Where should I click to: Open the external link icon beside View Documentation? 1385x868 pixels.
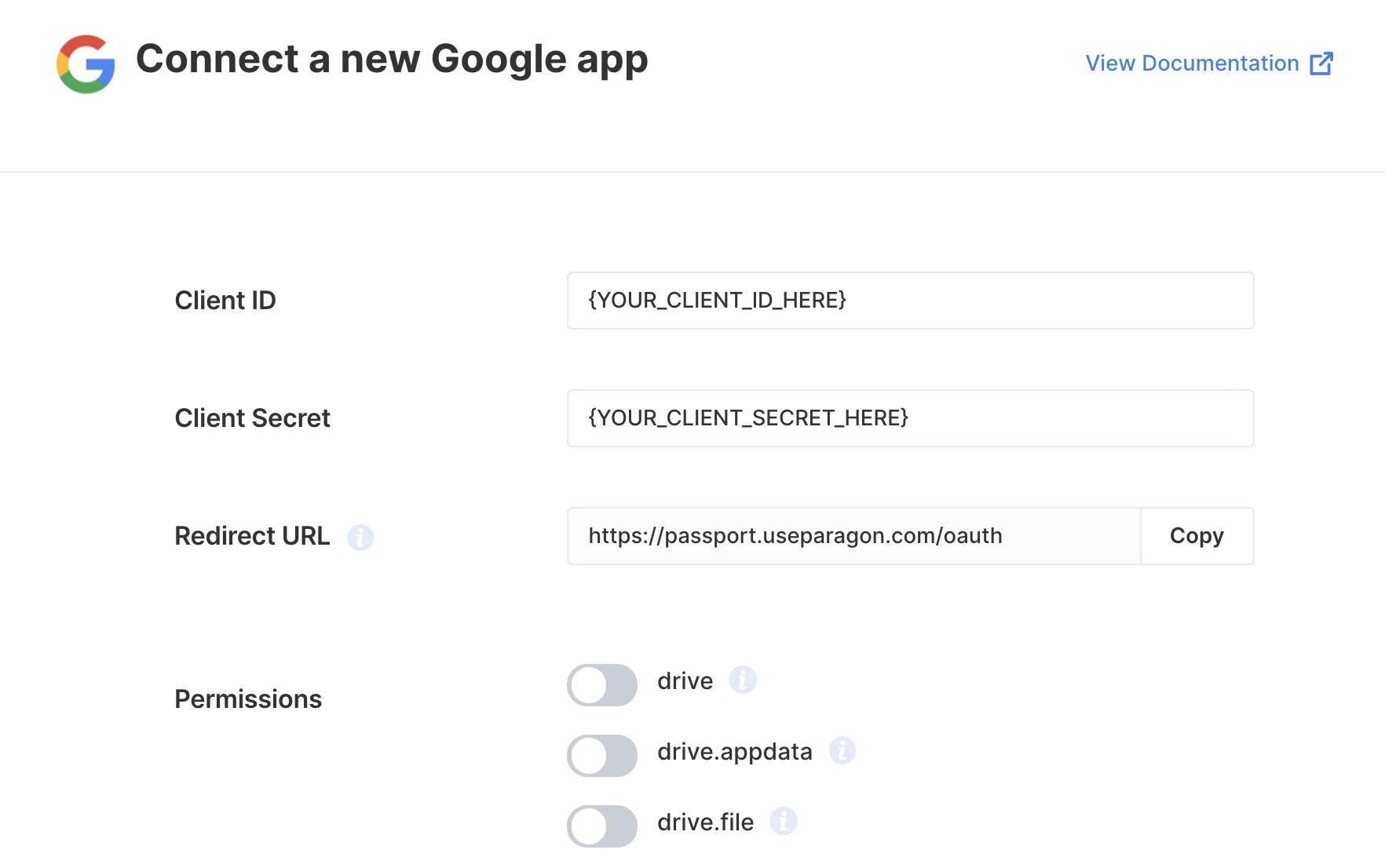pos(1321,64)
